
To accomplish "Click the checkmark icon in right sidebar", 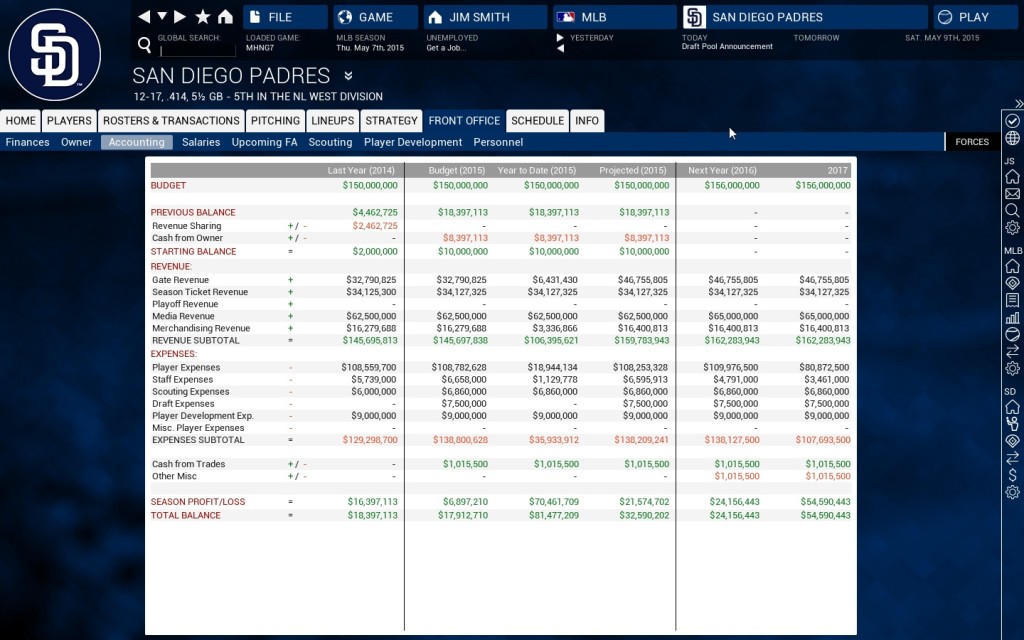I will 1012,120.
